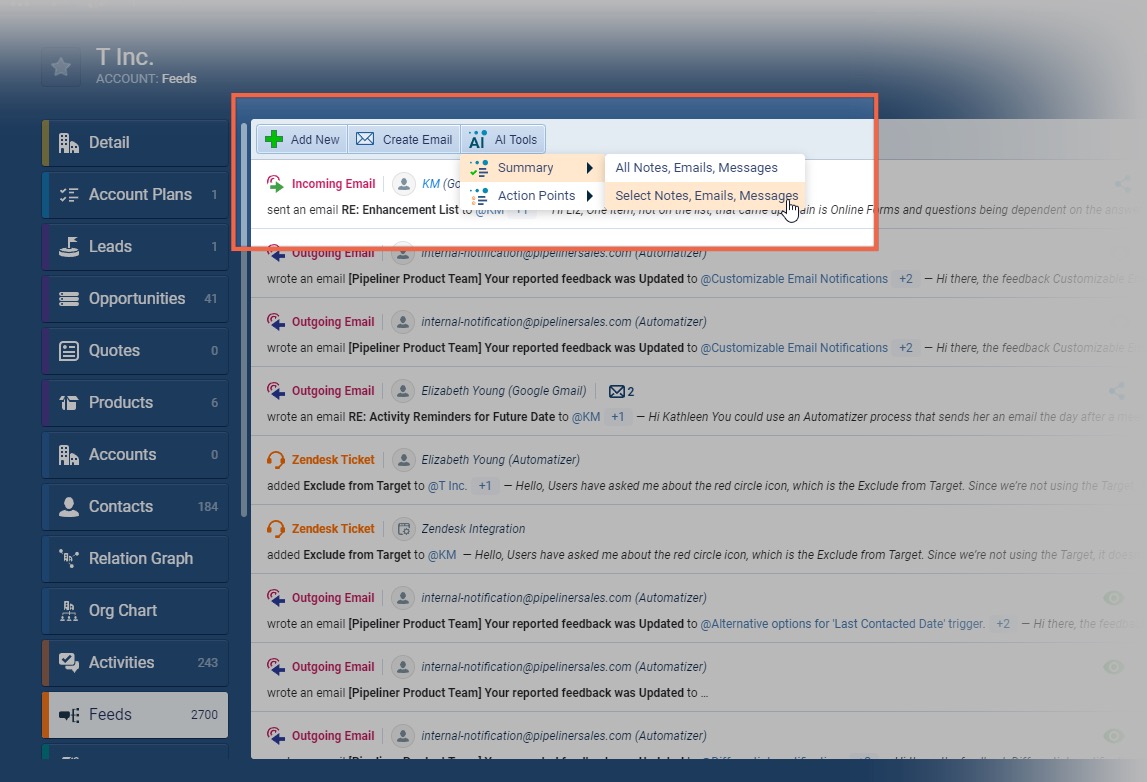This screenshot has width=1147, height=782.
Task: Toggle the eye icon on the bottom Outgoing Email
Action: 1113,736
